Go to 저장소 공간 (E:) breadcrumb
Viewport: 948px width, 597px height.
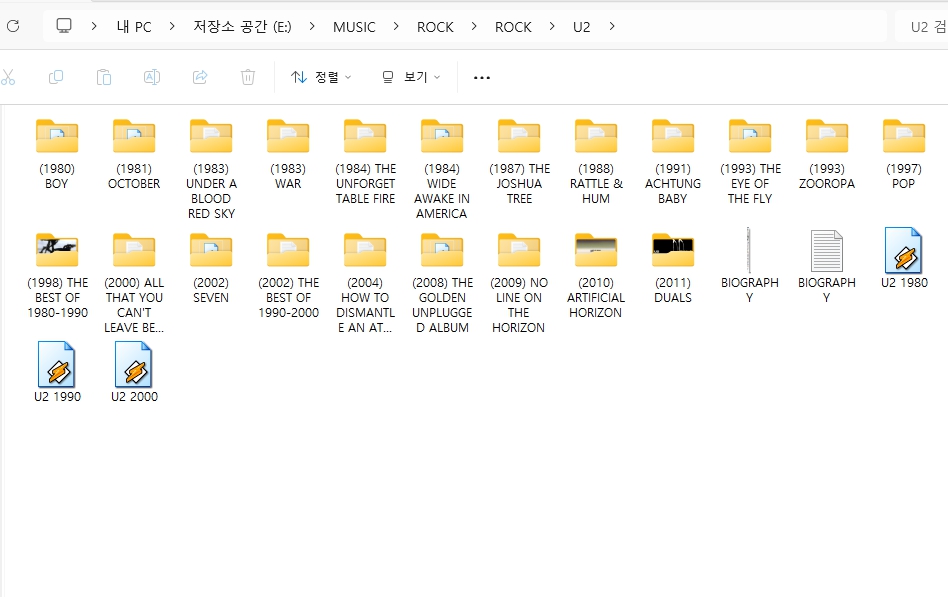(x=242, y=27)
